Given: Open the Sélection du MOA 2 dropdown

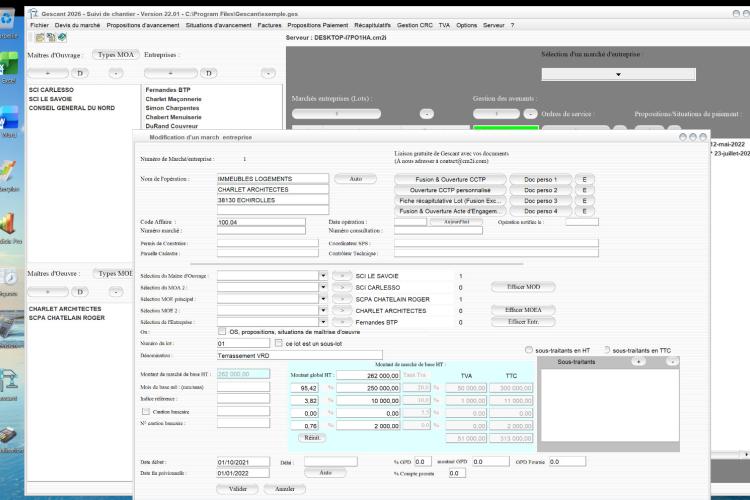Looking at the screenshot, I should coord(323,287).
